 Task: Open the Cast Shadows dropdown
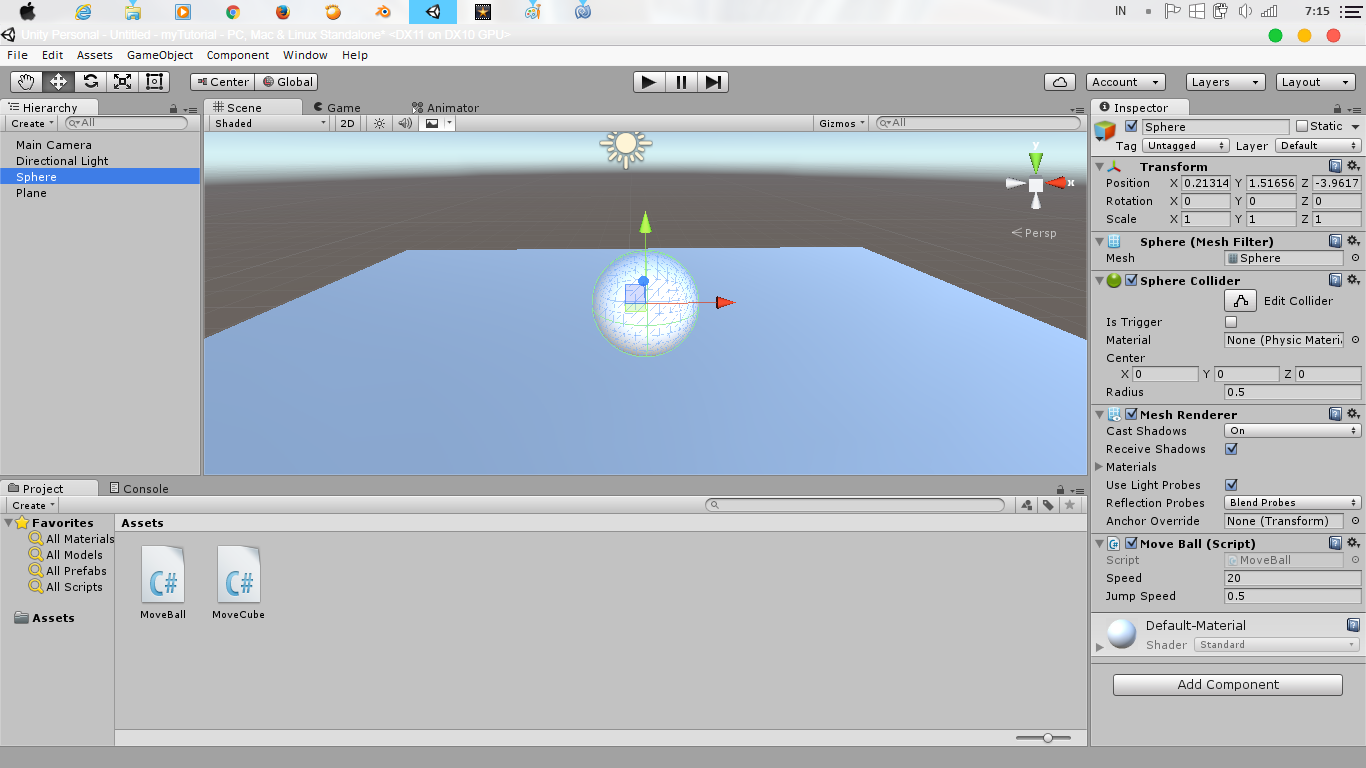[x=1291, y=430]
